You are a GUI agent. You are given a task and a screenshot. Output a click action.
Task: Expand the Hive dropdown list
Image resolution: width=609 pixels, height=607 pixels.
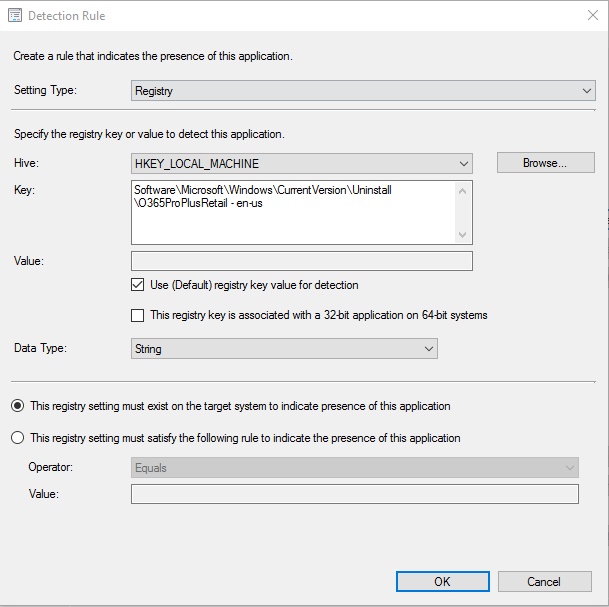point(301,163)
